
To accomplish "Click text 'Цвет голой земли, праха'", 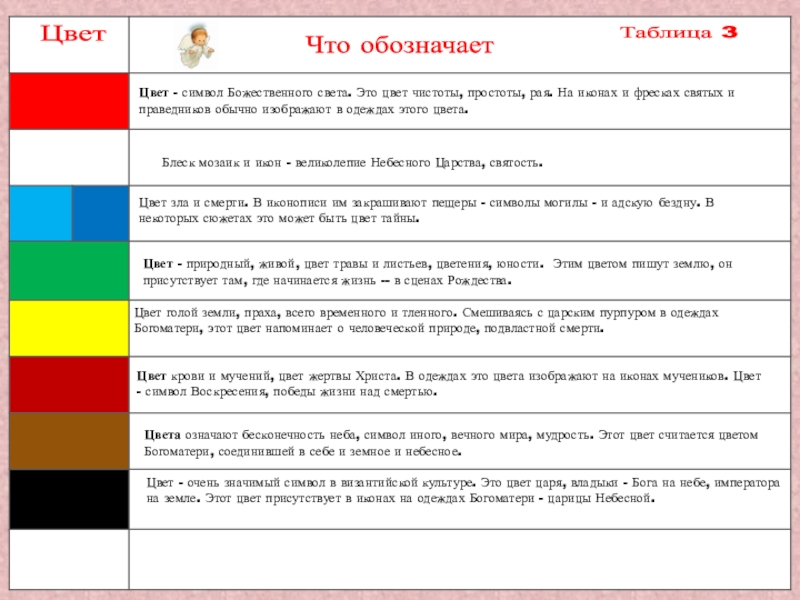I will coord(206,313).
